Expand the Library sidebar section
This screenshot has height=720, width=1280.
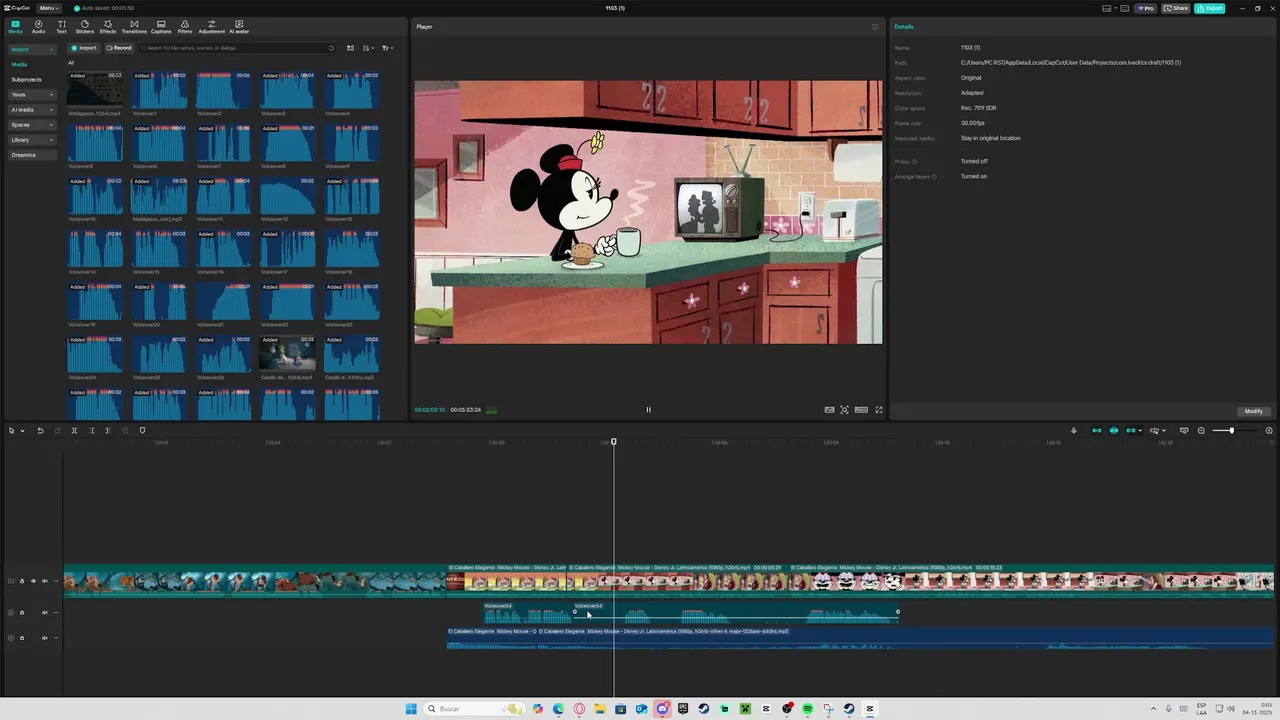click(x=33, y=140)
